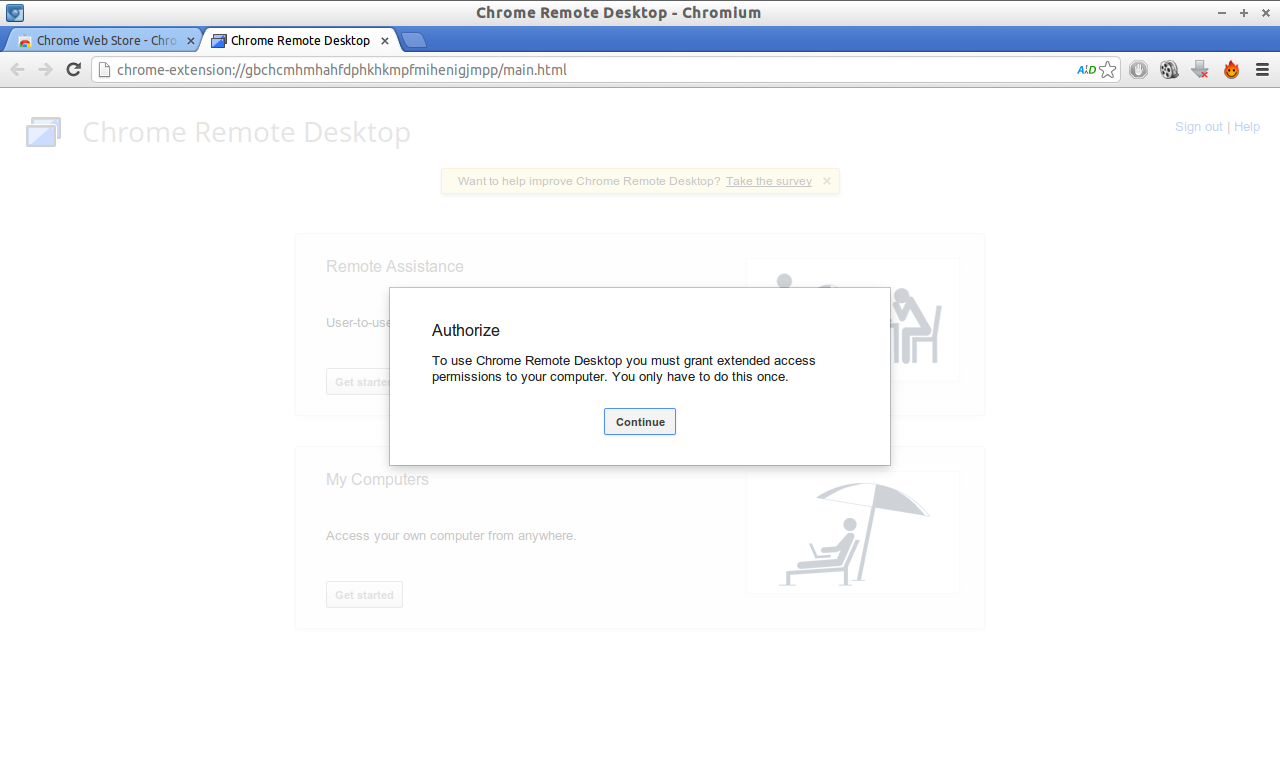Click the Continue button in Authorize dialog
The width and height of the screenshot is (1280, 774).
[640, 422]
